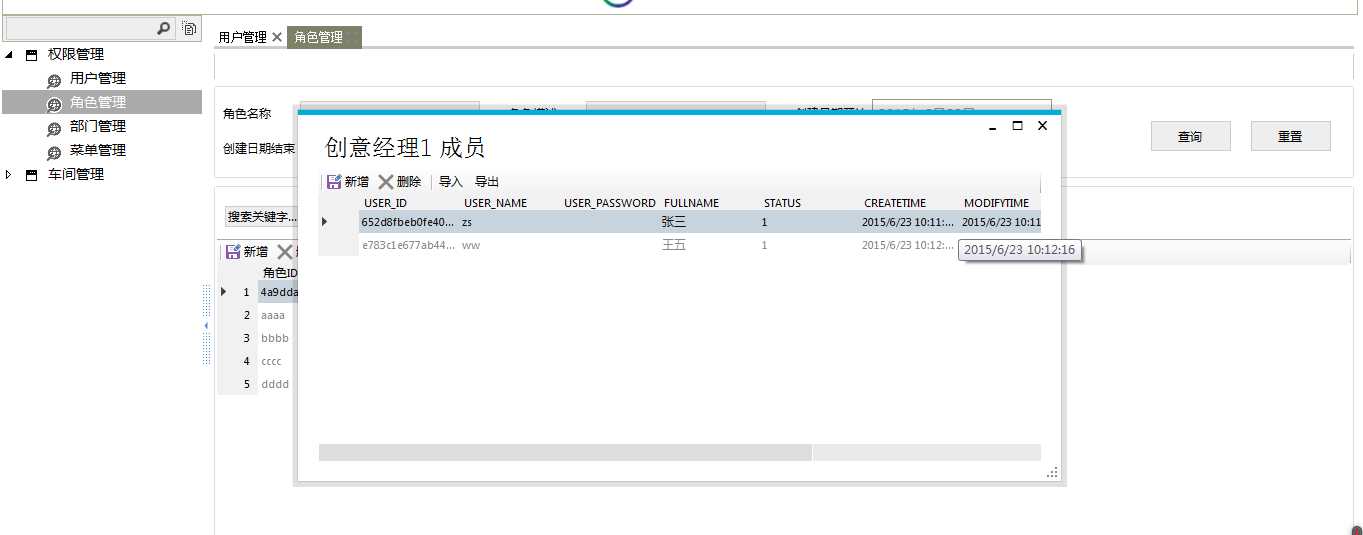
Task: Click the full name cell 张三
Action: [674, 222]
